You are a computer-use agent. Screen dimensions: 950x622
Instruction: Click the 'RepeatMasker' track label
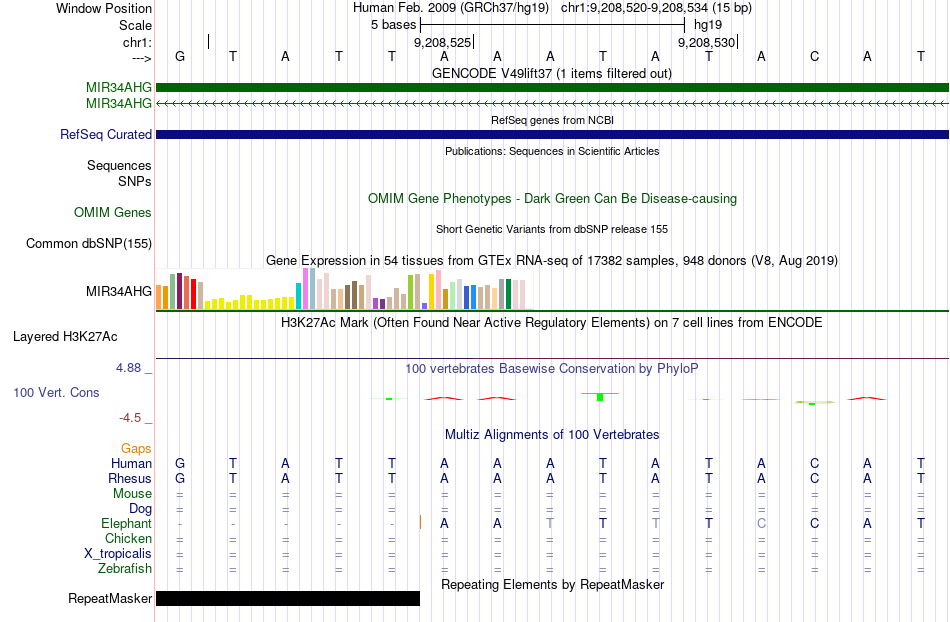110,598
